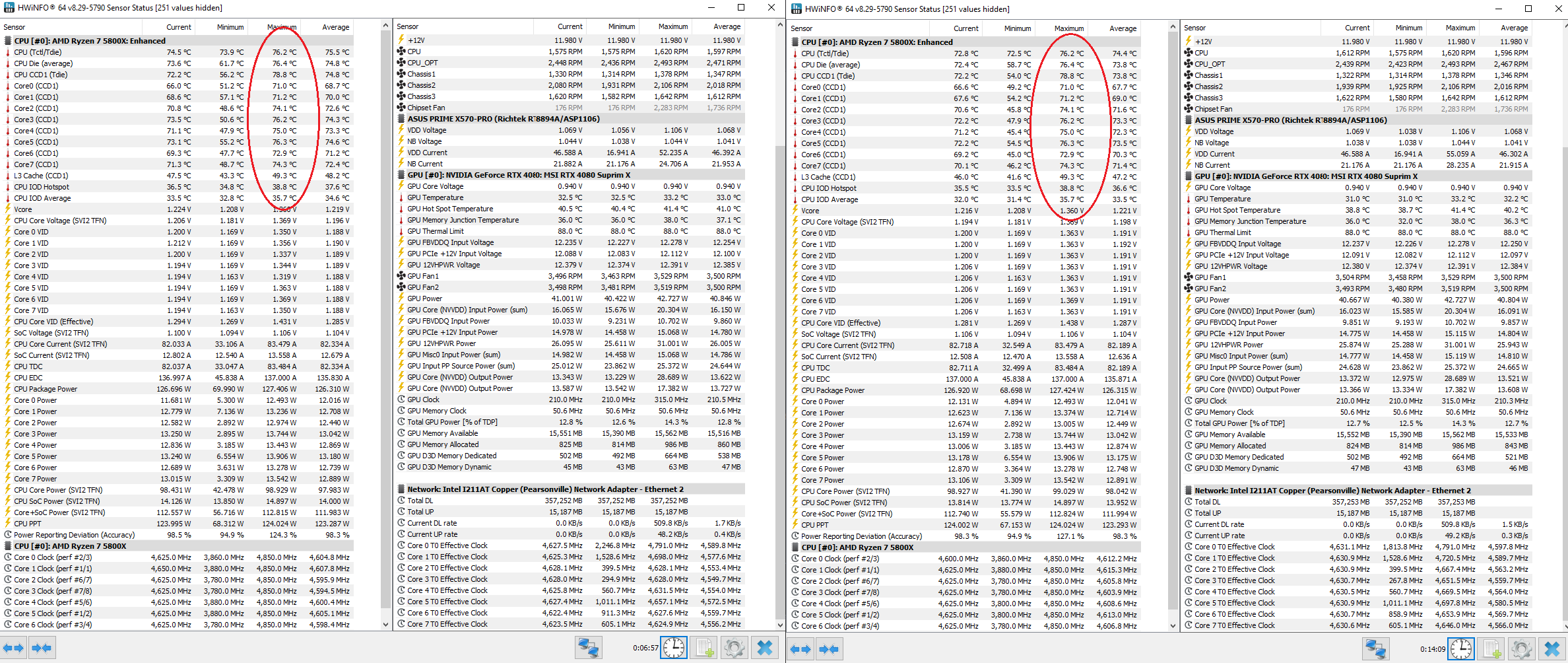This screenshot has height=663, width=1568.
Task: Click the collapse columns arrows in right window
Action: pyautogui.click(x=829, y=649)
